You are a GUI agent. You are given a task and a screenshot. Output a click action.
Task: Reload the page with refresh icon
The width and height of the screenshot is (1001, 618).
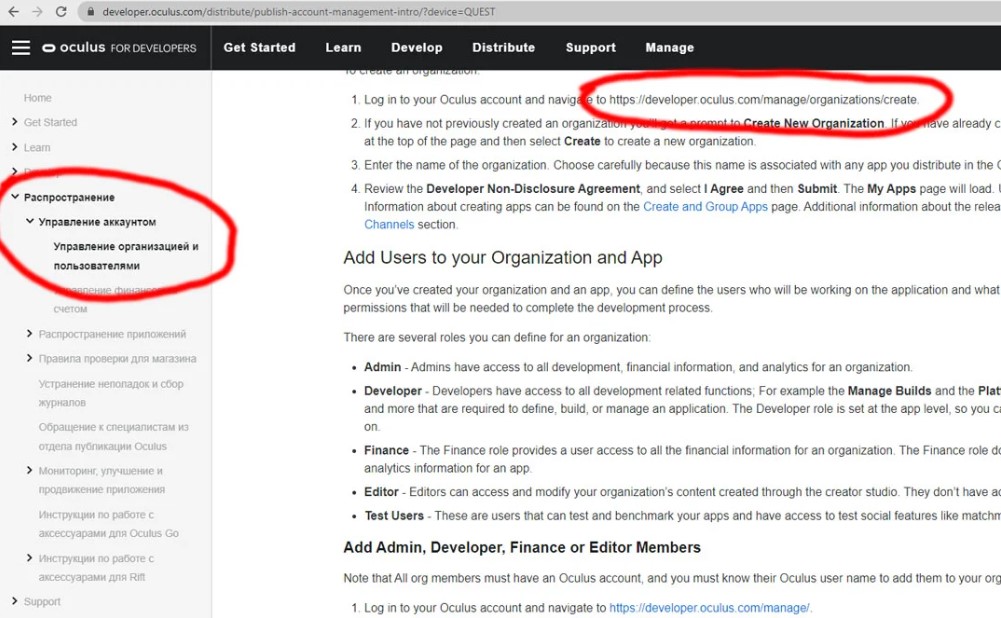(x=61, y=12)
